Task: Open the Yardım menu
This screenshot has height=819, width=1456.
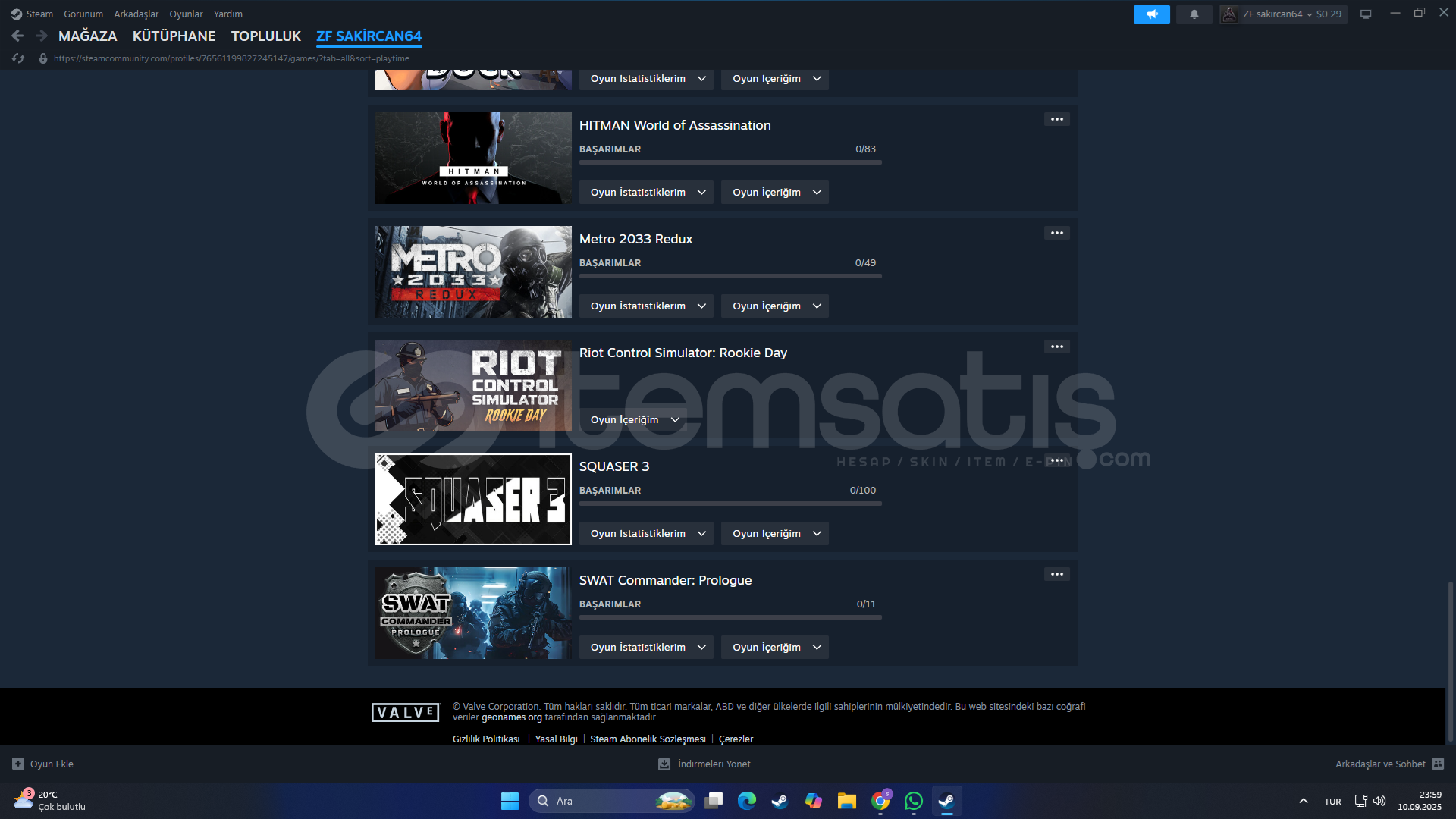Action: click(x=228, y=14)
